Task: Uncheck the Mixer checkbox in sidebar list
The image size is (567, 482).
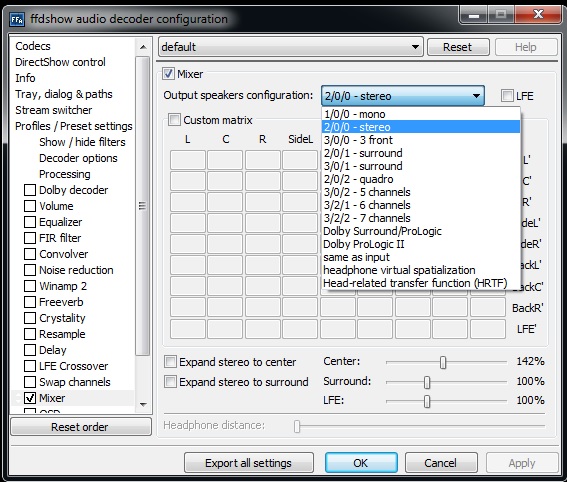Action: click(x=30, y=398)
